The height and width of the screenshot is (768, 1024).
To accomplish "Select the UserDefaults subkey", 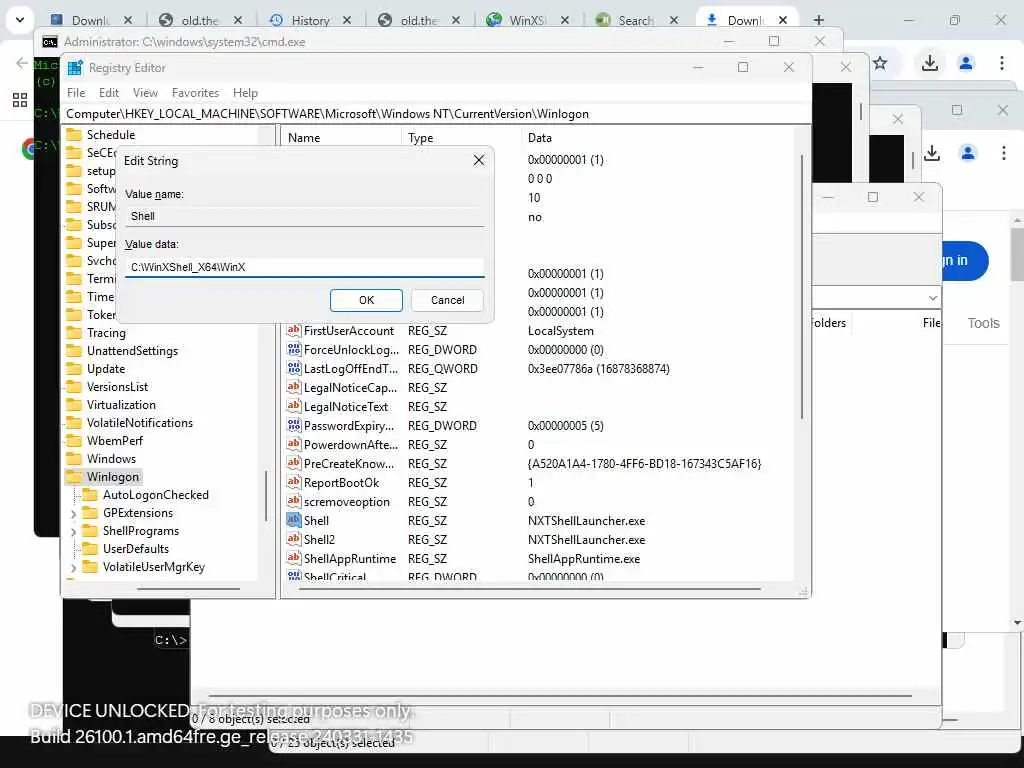I will pyautogui.click(x=136, y=549).
